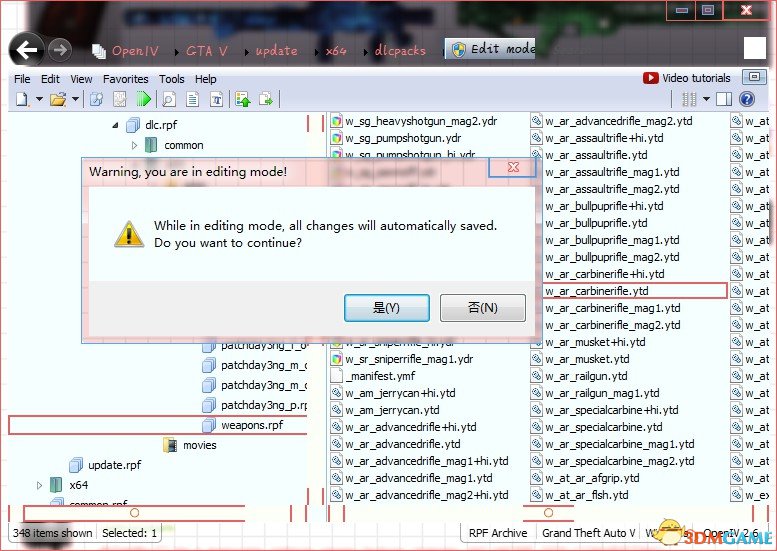Screen dimensions: 777x551
Task: Click the text document toolbar icon
Action: tap(192, 100)
